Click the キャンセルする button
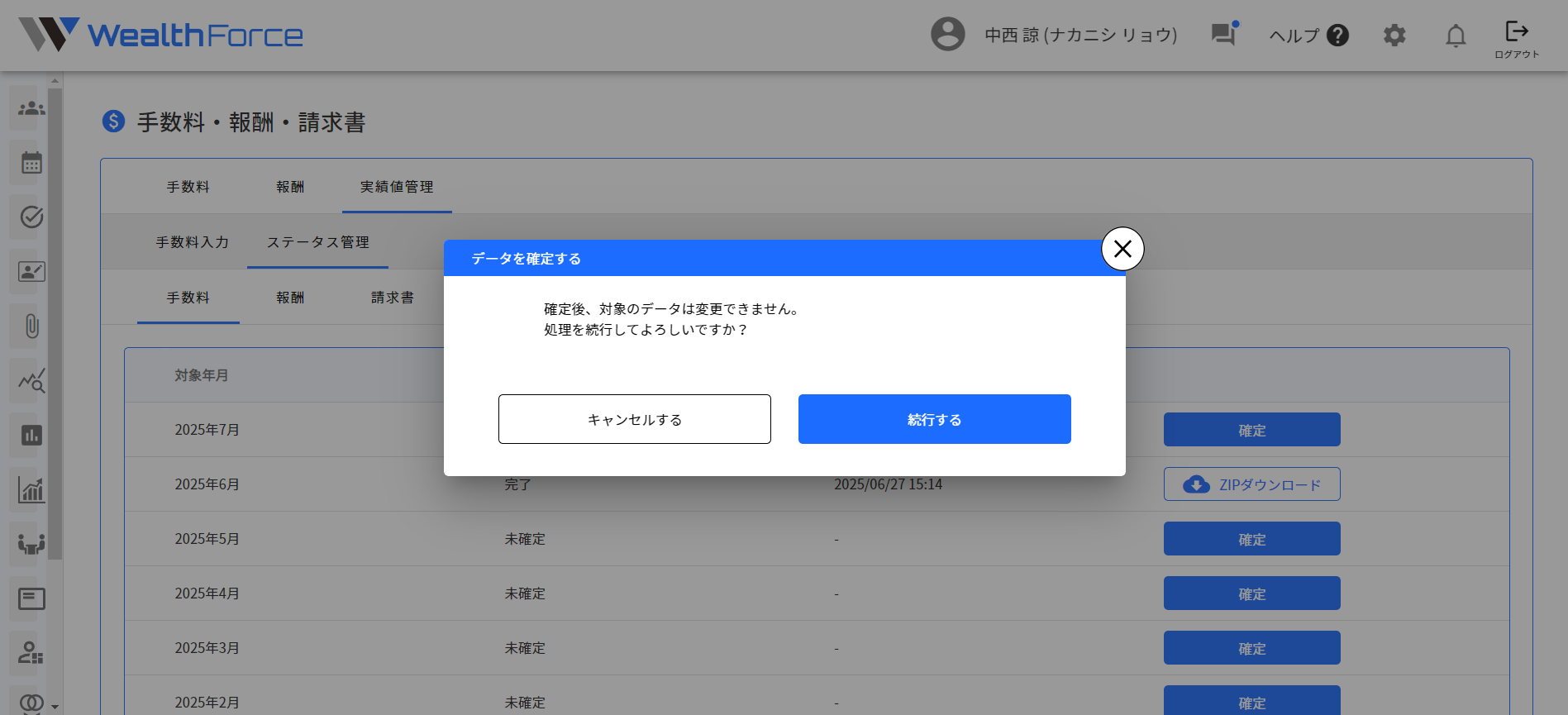 click(634, 419)
